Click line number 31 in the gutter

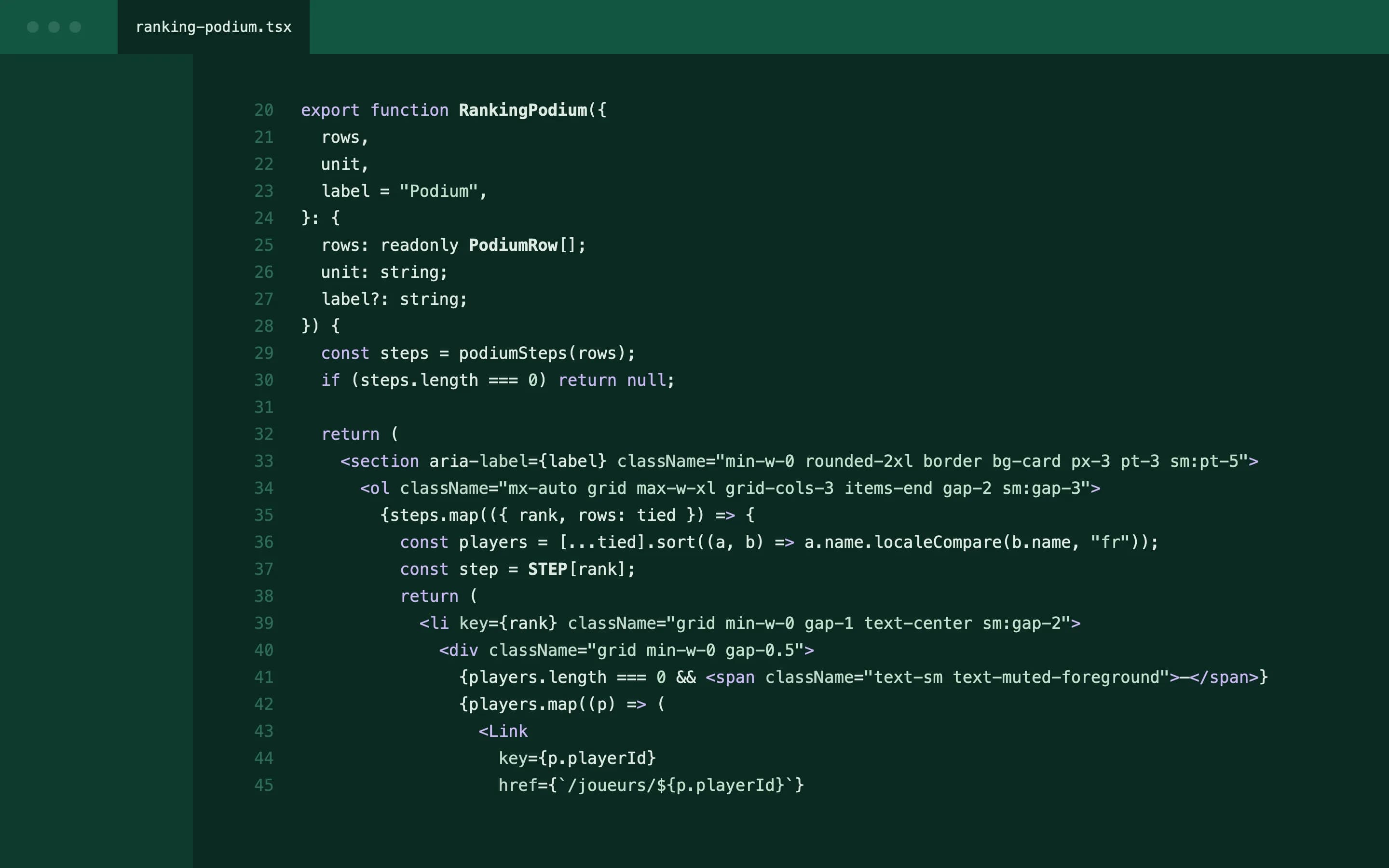[x=264, y=407]
